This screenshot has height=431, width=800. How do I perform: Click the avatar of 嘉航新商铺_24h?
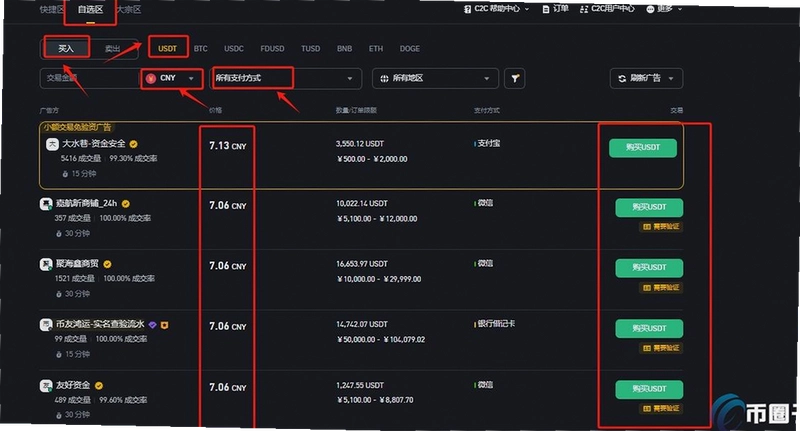pos(46,204)
